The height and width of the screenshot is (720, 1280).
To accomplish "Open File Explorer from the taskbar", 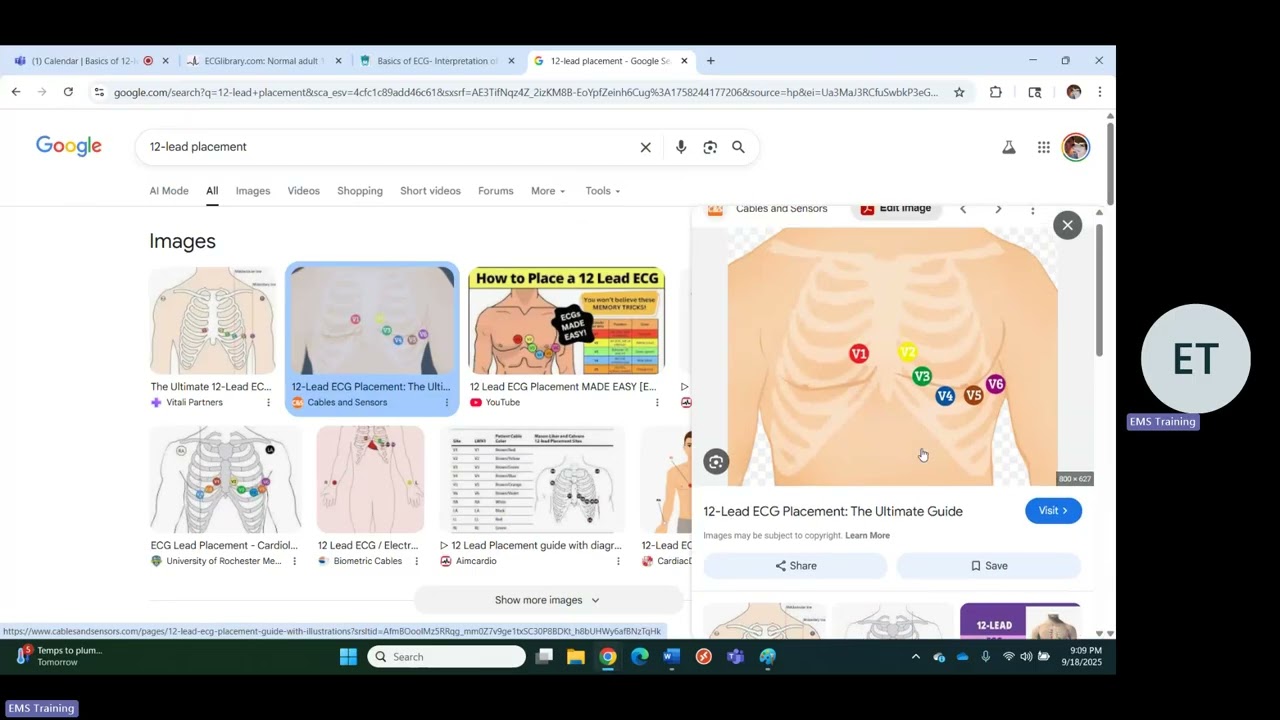I will coord(576,657).
